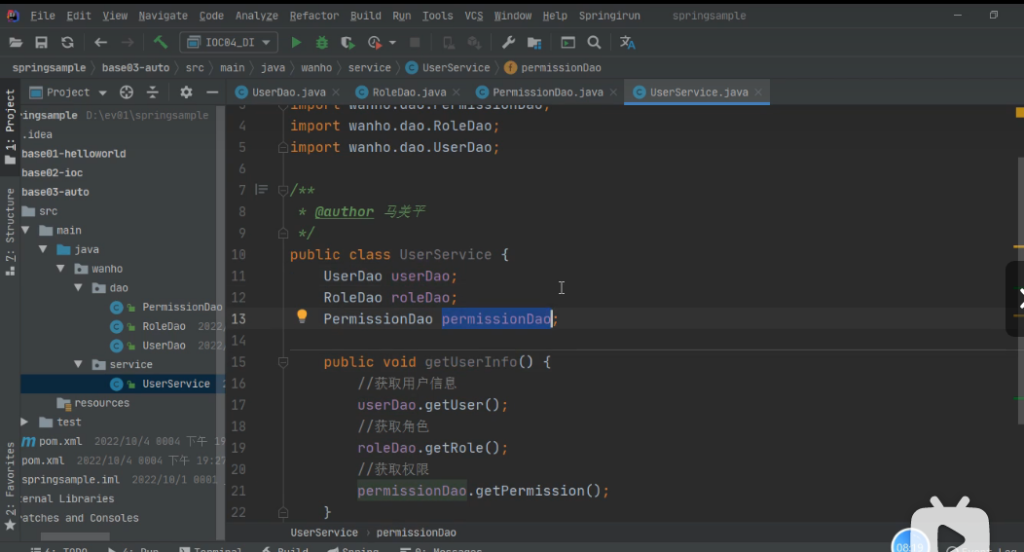Toggle the Favorites tool window side tab
Viewport: 1024px width, 552px height.
pyautogui.click(x=10, y=485)
